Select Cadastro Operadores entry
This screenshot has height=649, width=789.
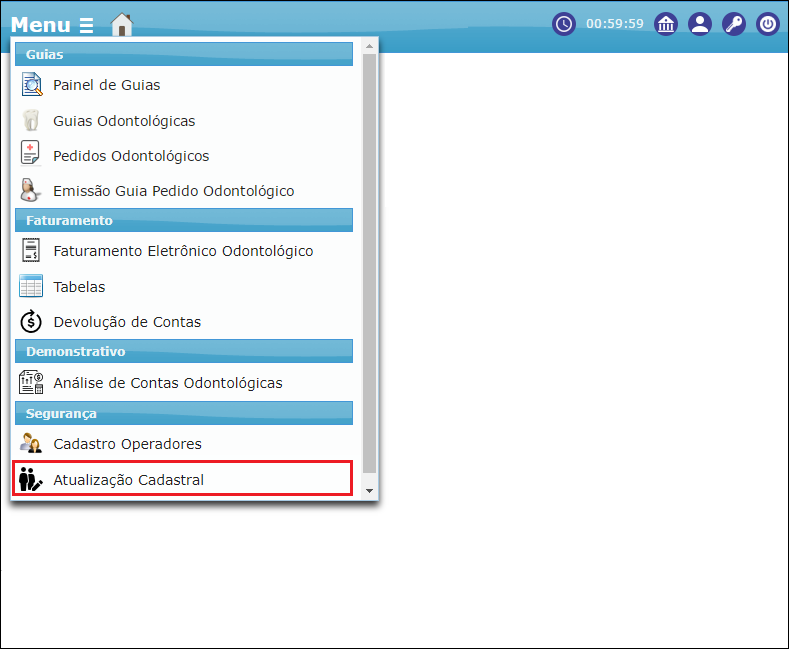128,444
